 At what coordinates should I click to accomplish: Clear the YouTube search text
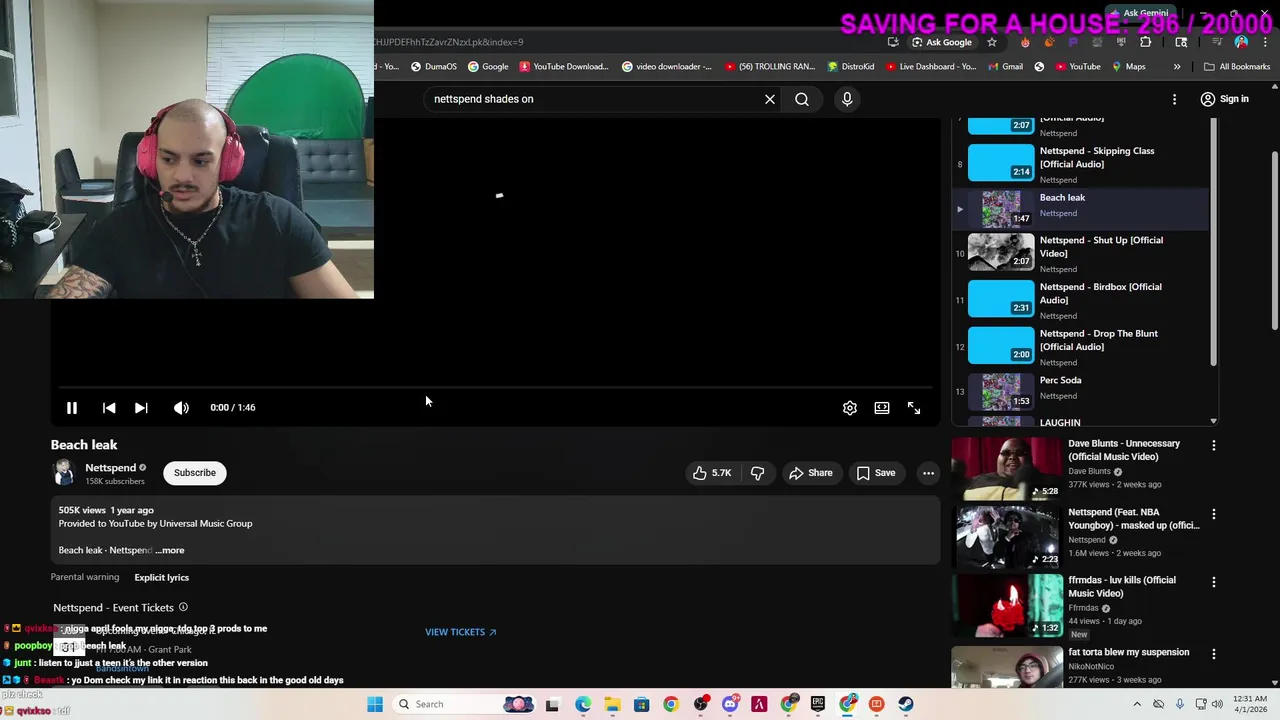(770, 99)
